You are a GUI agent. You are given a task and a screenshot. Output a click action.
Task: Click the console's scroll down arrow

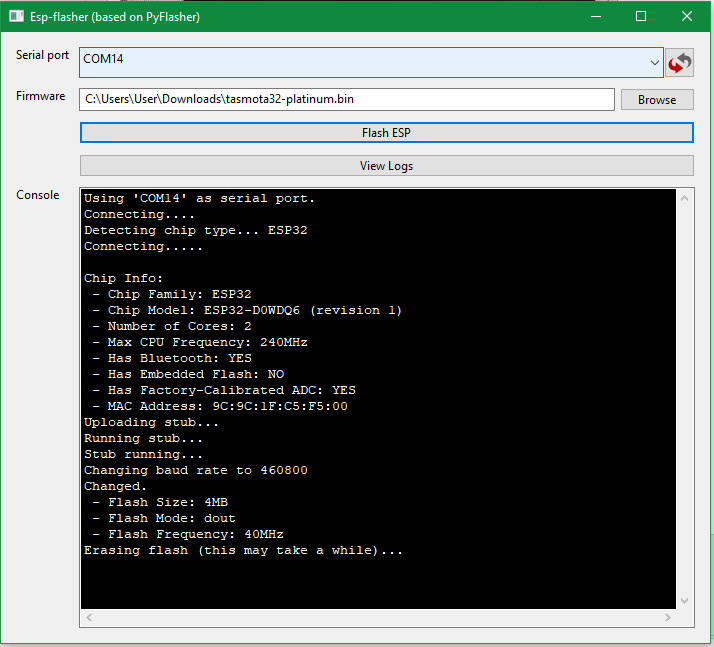pos(685,600)
